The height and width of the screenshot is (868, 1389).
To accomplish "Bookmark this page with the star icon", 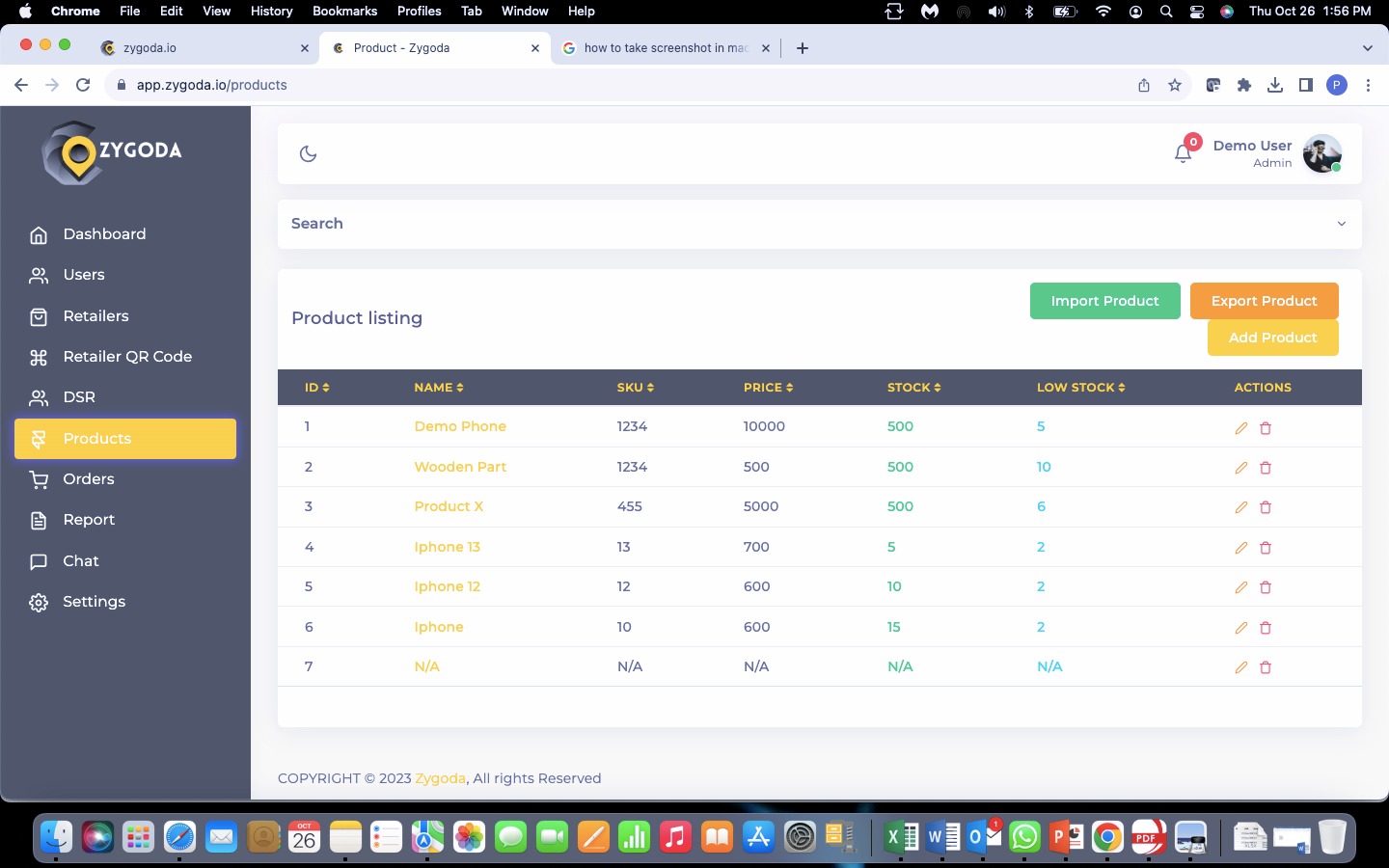I will tap(1175, 85).
